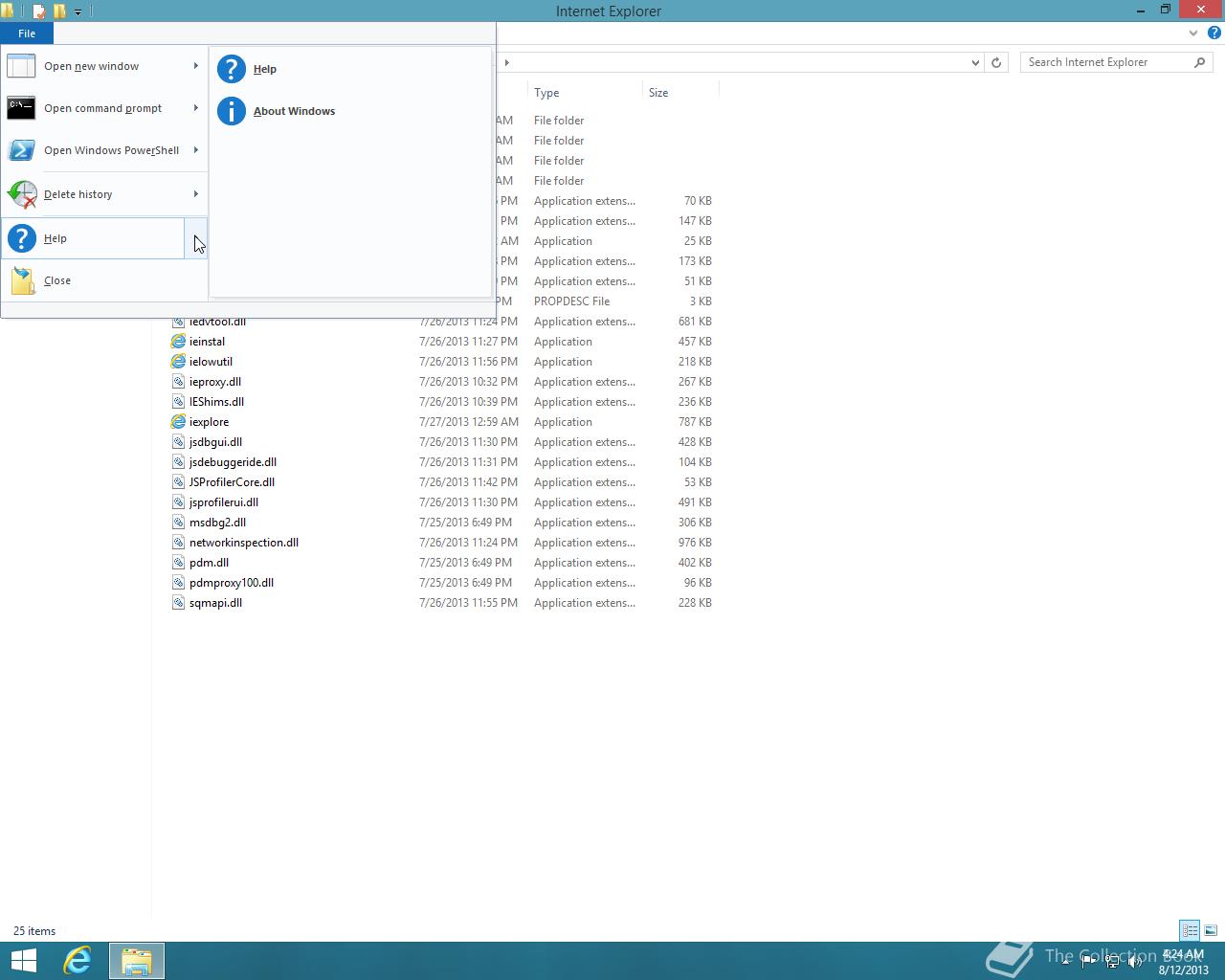The height and width of the screenshot is (980, 1225).
Task: Select file name jsdebuggeride.dll
Action: 233,462
